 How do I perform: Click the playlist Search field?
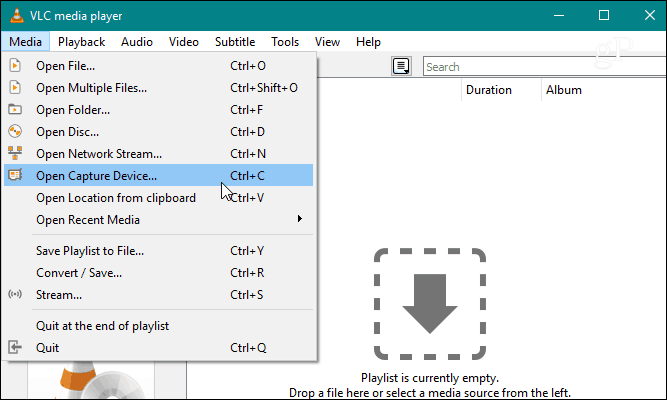[x=544, y=66]
